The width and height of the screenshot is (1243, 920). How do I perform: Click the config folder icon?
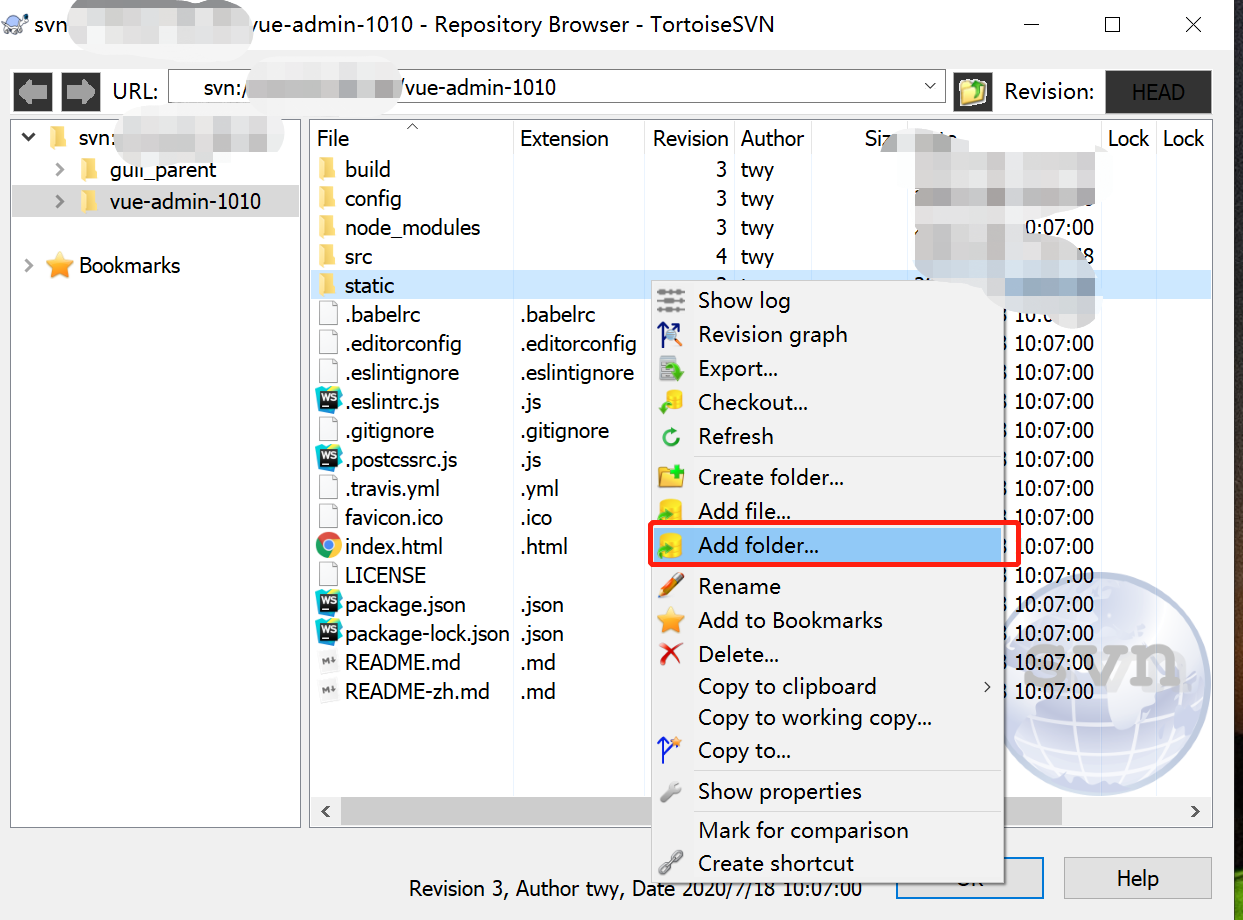point(327,198)
